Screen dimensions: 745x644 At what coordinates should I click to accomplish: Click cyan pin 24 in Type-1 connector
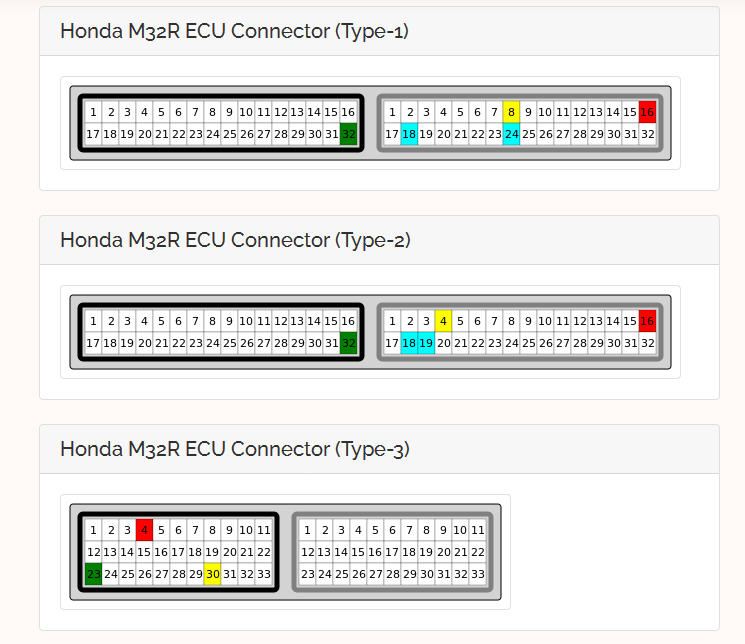coord(511,134)
